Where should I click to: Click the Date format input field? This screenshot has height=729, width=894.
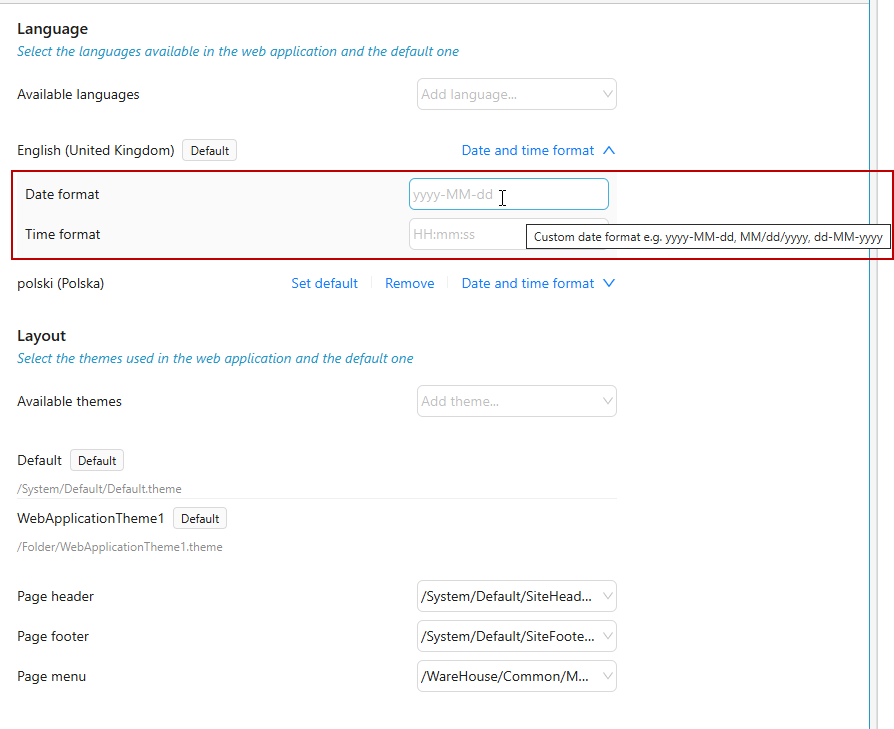509,194
